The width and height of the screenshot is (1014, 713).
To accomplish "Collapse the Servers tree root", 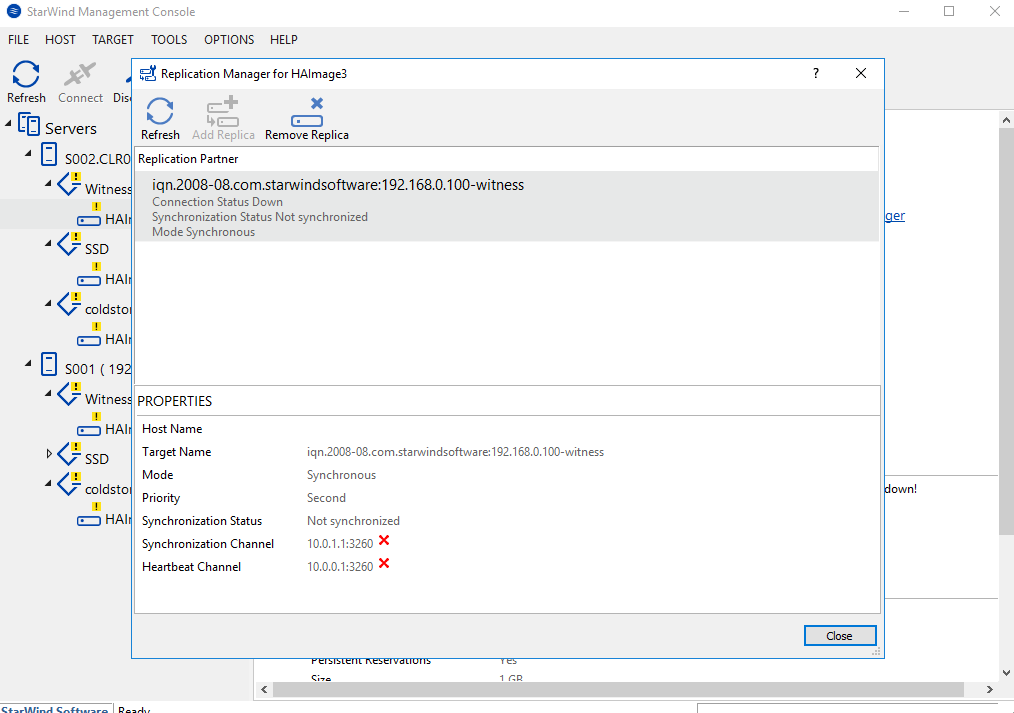I will point(8,122).
